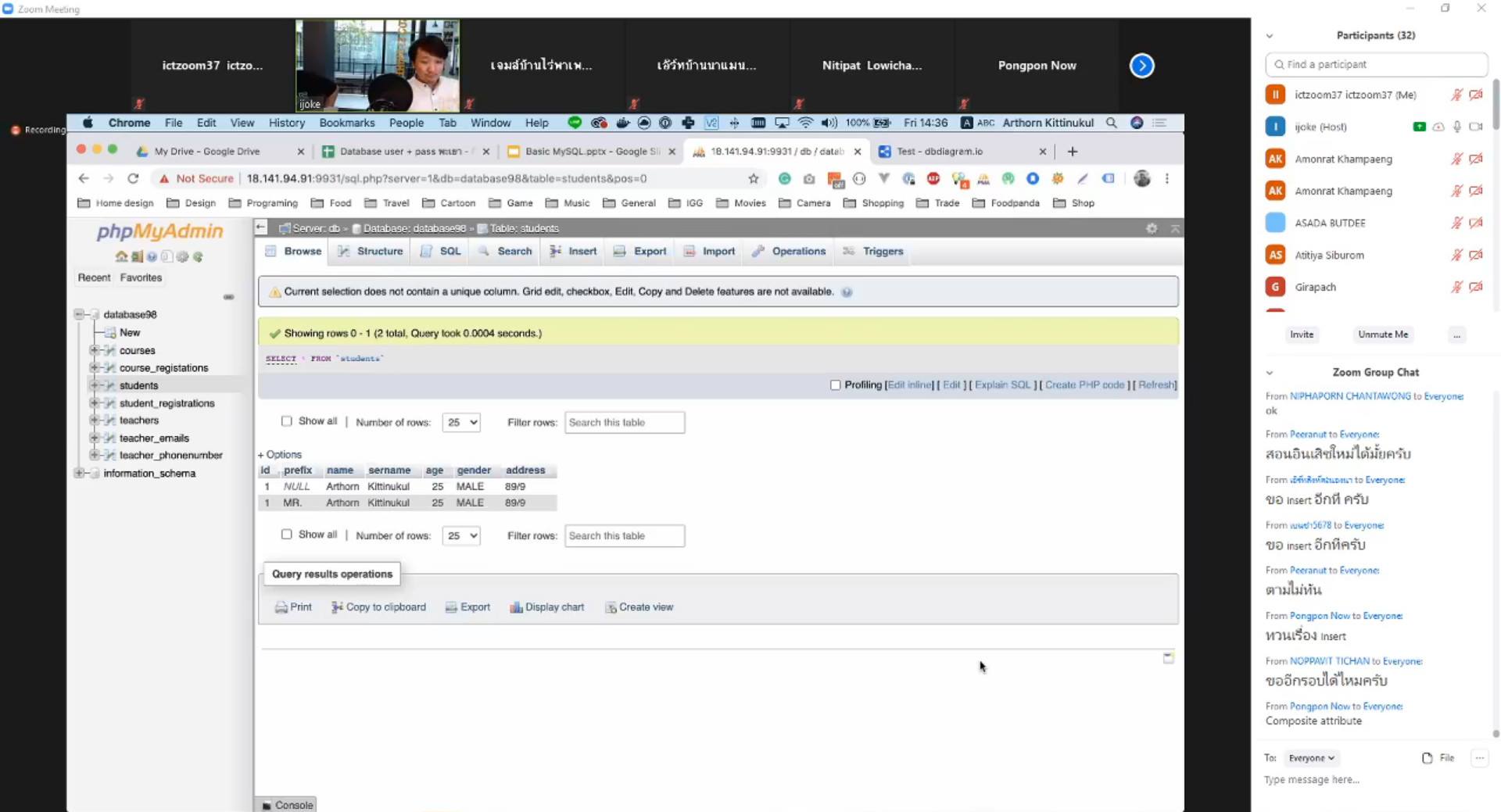Image resolution: width=1501 pixels, height=812 pixels.
Task: Open phpMyAdmin page settings gear
Action: click(1151, 228)
